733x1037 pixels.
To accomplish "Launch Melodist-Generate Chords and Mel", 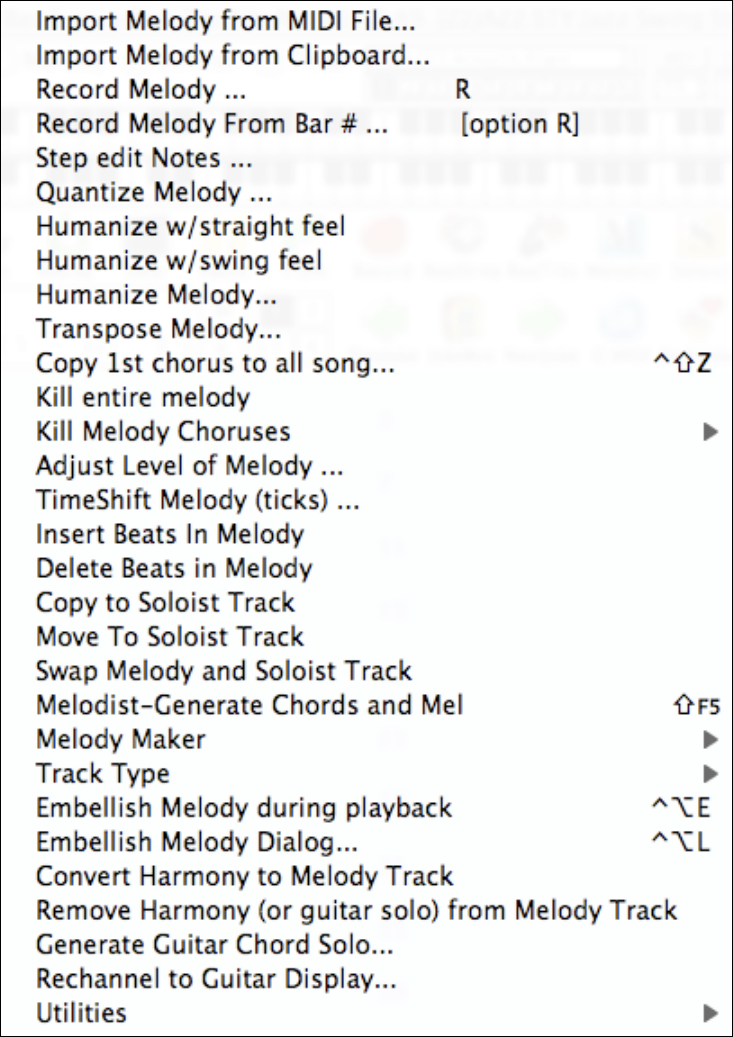I will pyautogui.click(x=249, y=706).
